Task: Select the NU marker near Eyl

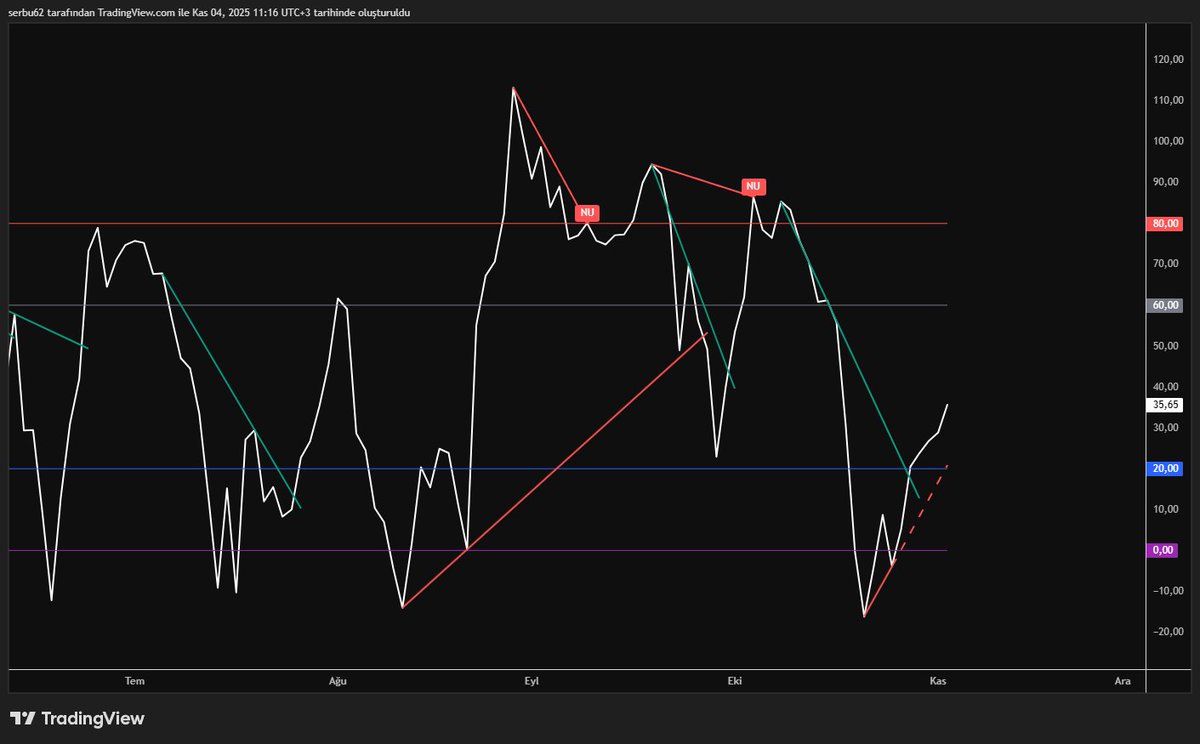Action: (x=587, y=212)
